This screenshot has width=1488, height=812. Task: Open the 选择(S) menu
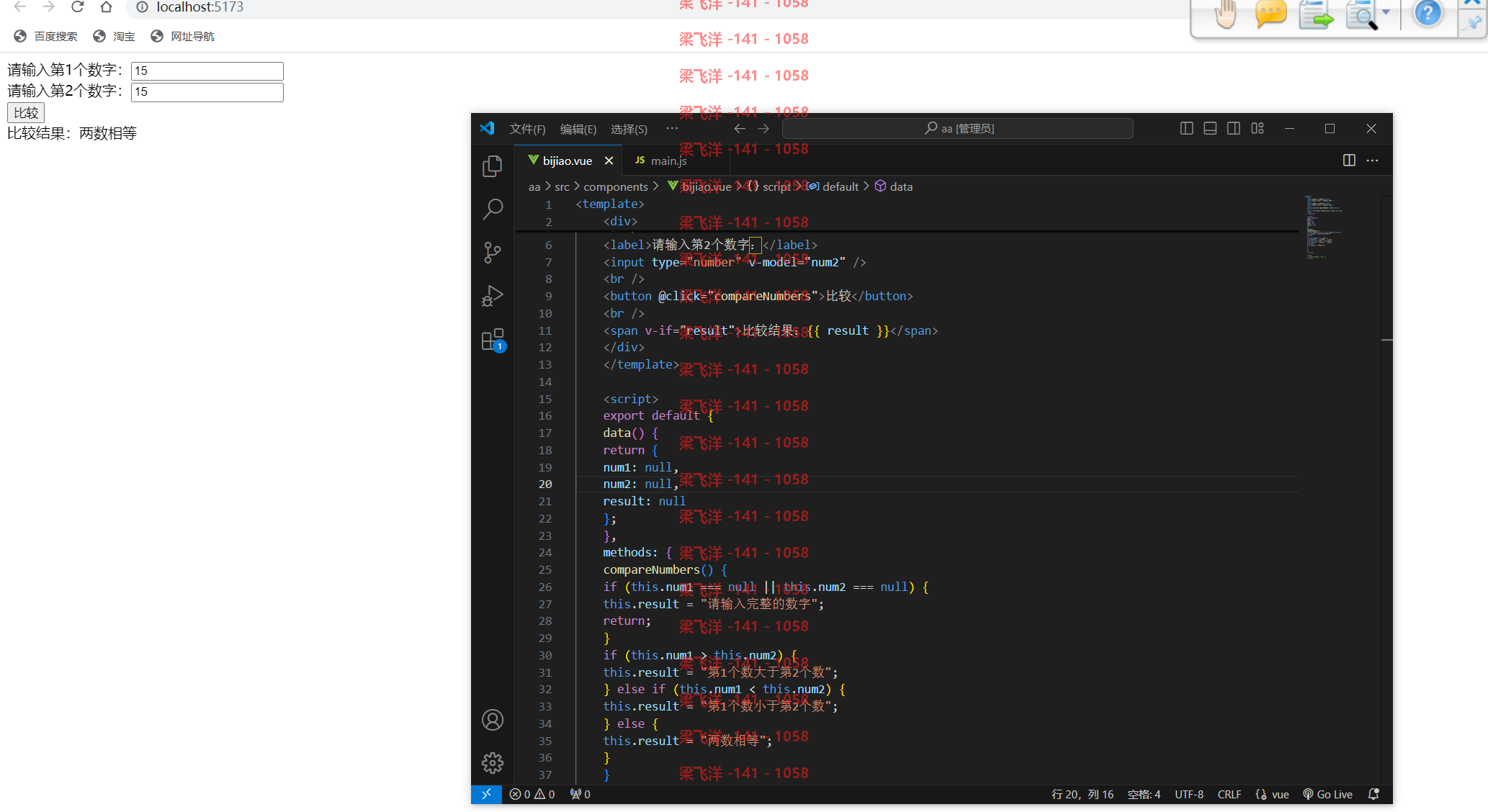coord(629,129)
